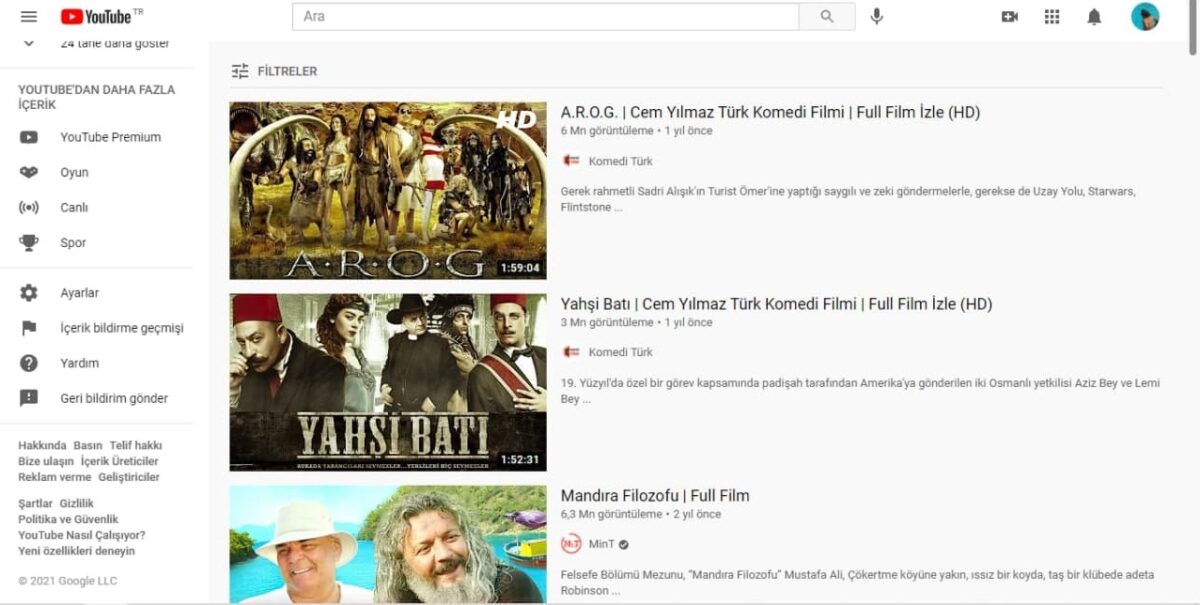Open Mandıra Filozofu full film title
Viewport: 1200px width, 605px height.
tap(655, 496)
